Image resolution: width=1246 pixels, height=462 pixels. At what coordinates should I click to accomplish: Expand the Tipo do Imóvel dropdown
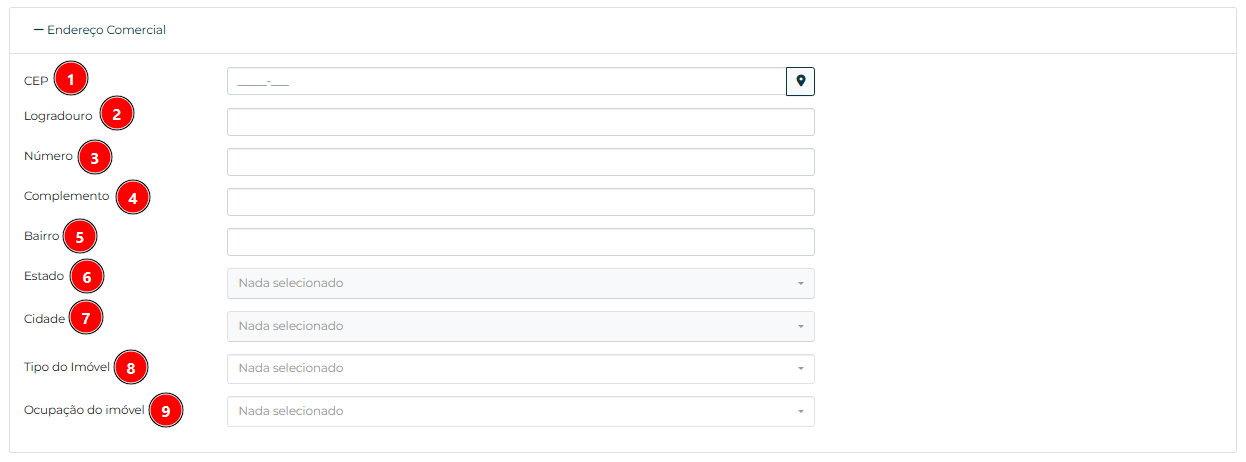(520, 368)
